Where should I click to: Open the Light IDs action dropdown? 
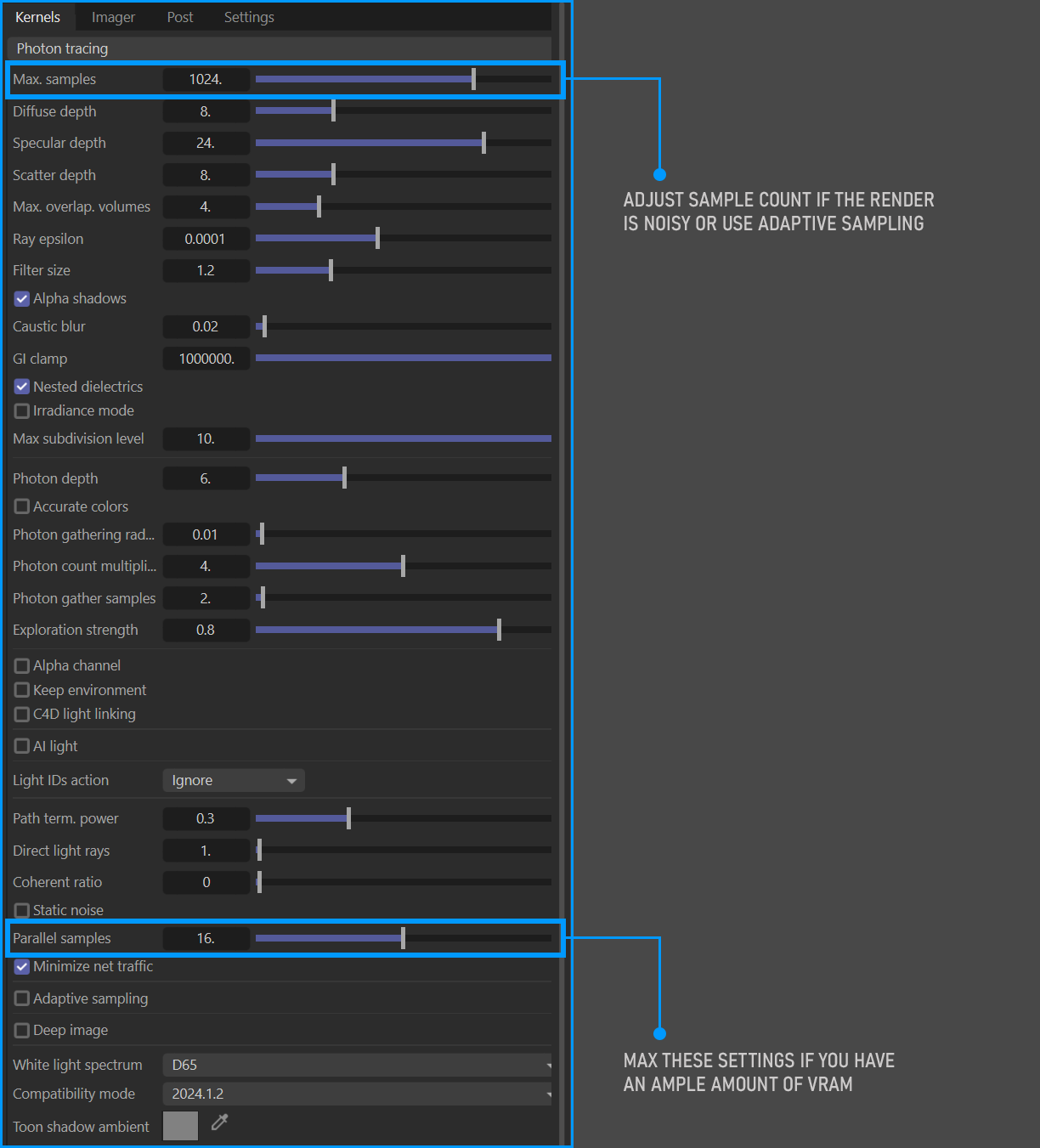[x=233, y=780]
